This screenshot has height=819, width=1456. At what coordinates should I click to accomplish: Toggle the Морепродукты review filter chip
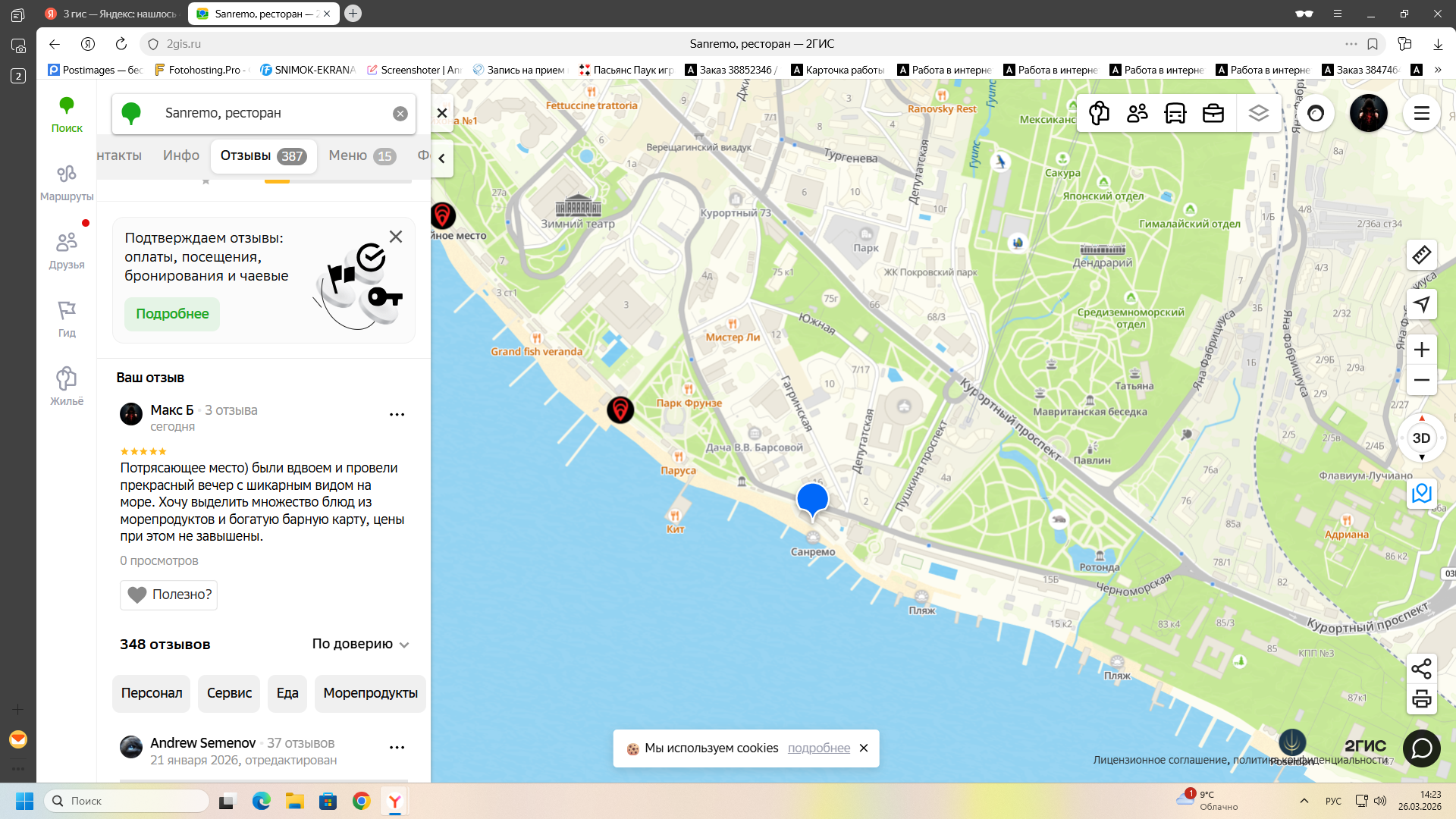[370, 693]
